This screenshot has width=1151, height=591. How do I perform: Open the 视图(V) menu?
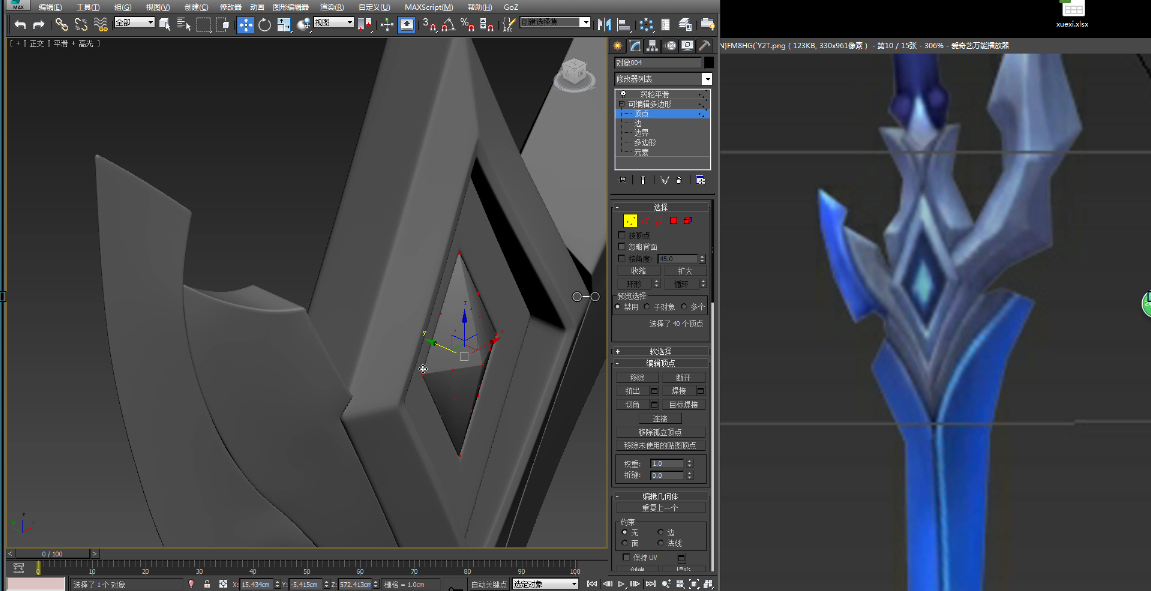tap(157, 7)
